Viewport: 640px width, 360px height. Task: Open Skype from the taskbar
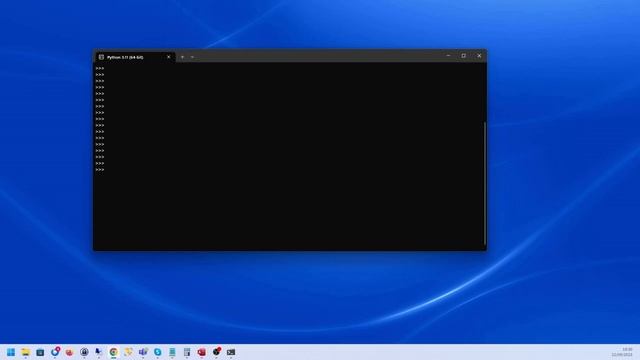[158, 352]
